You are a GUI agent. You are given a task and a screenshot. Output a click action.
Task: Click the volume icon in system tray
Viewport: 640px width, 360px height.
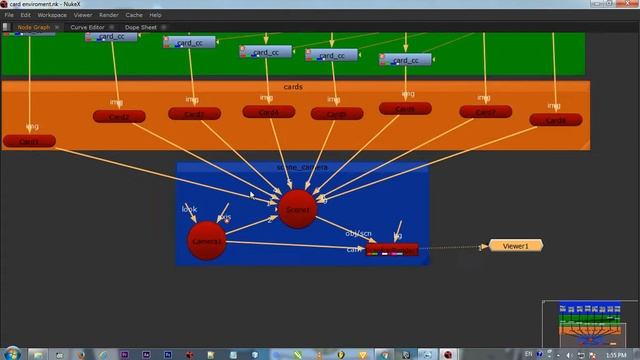tap(570, 355)
